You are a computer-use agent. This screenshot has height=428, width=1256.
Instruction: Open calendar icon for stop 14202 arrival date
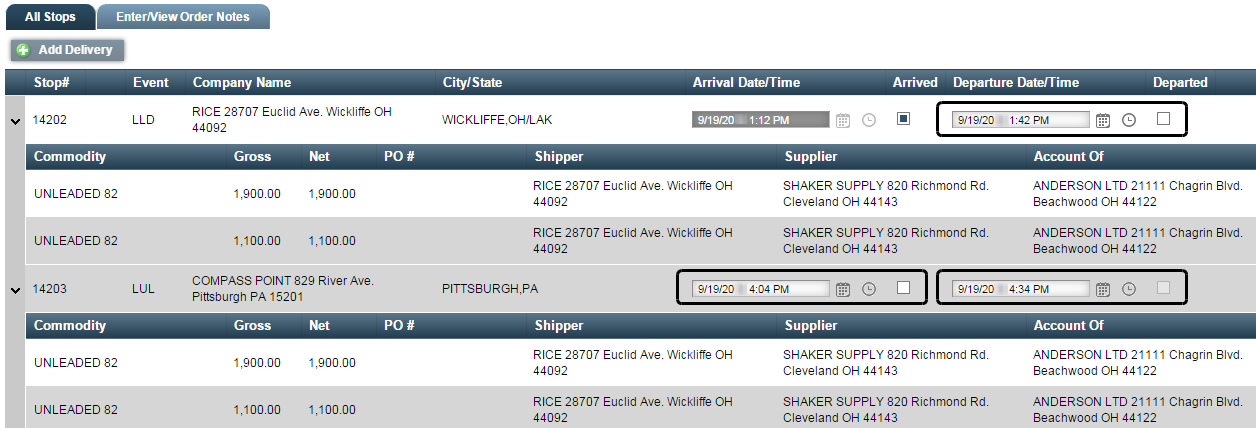[843, 120]
